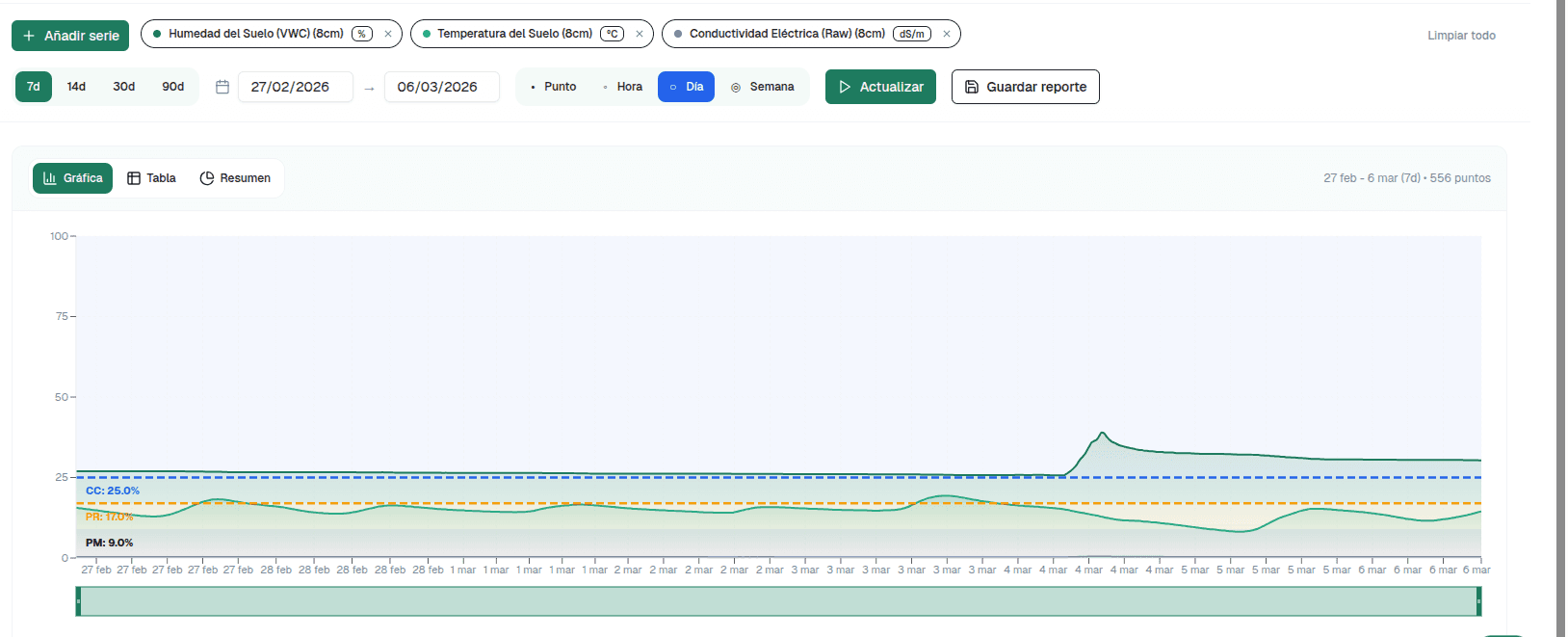
Task: Click the green range navigator bar
Action: click(778, 601)
